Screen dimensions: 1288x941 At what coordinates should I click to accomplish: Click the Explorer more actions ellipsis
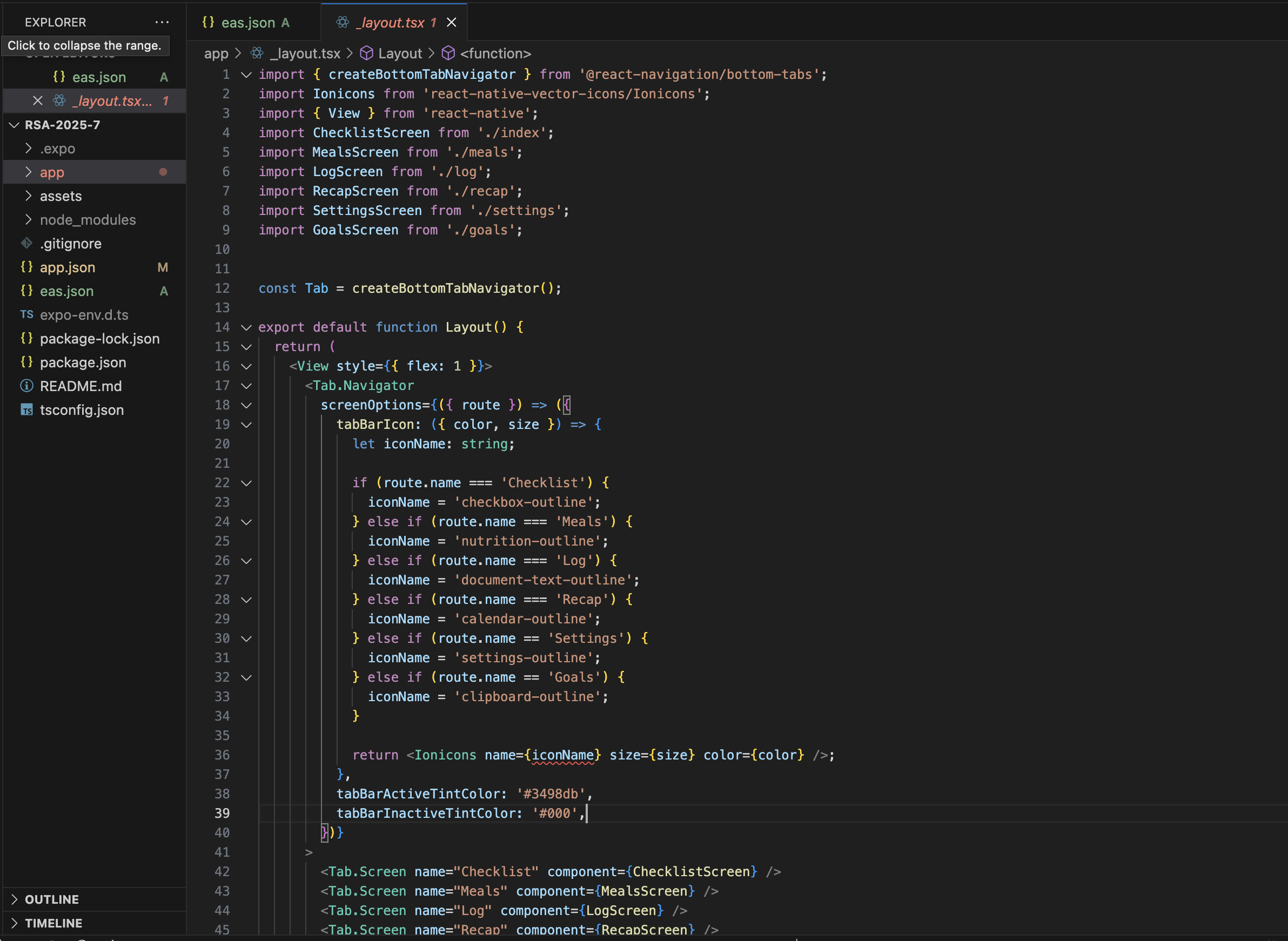(162, 22)
